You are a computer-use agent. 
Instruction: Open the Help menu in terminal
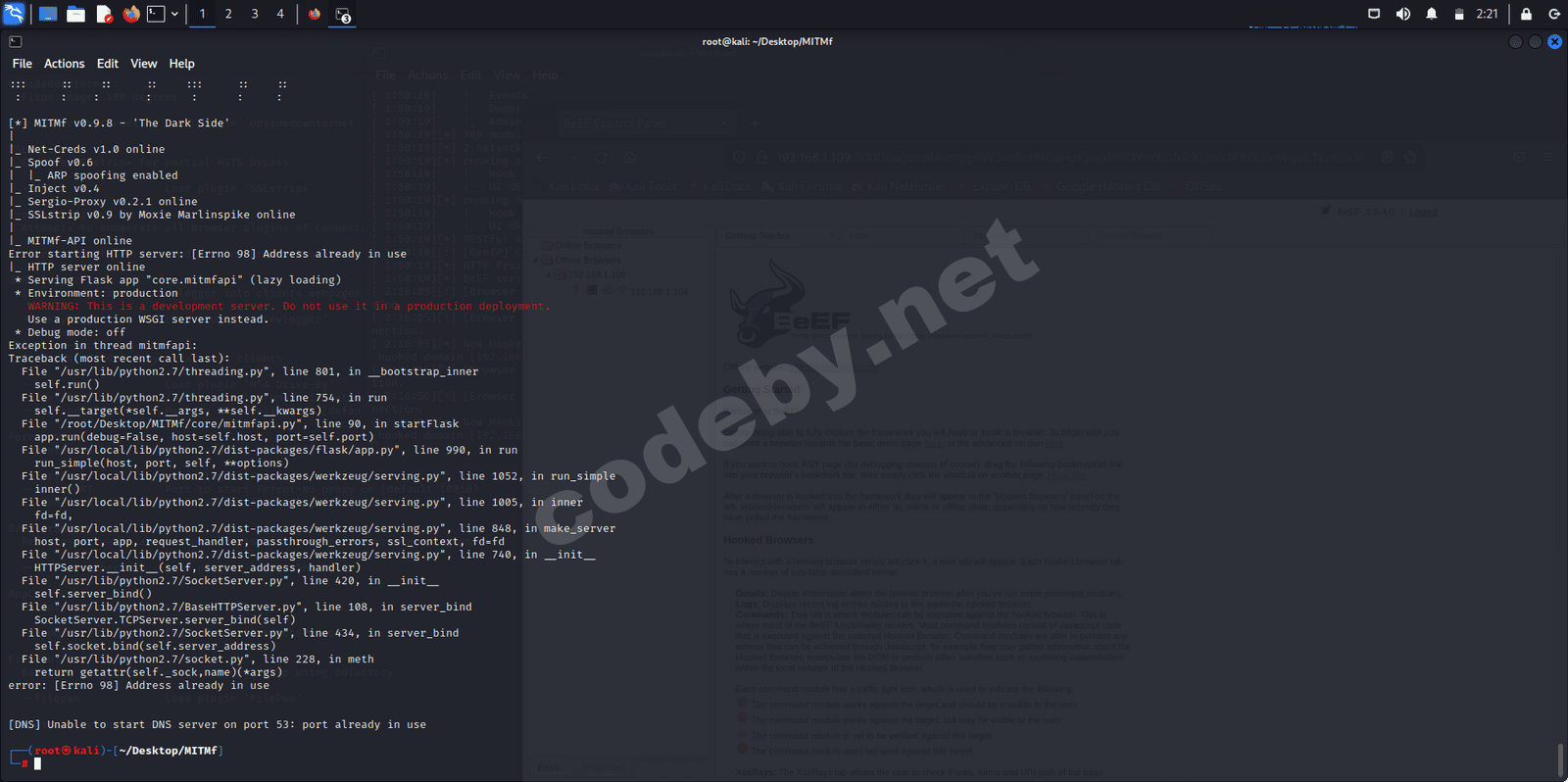(x=181, y=64)
